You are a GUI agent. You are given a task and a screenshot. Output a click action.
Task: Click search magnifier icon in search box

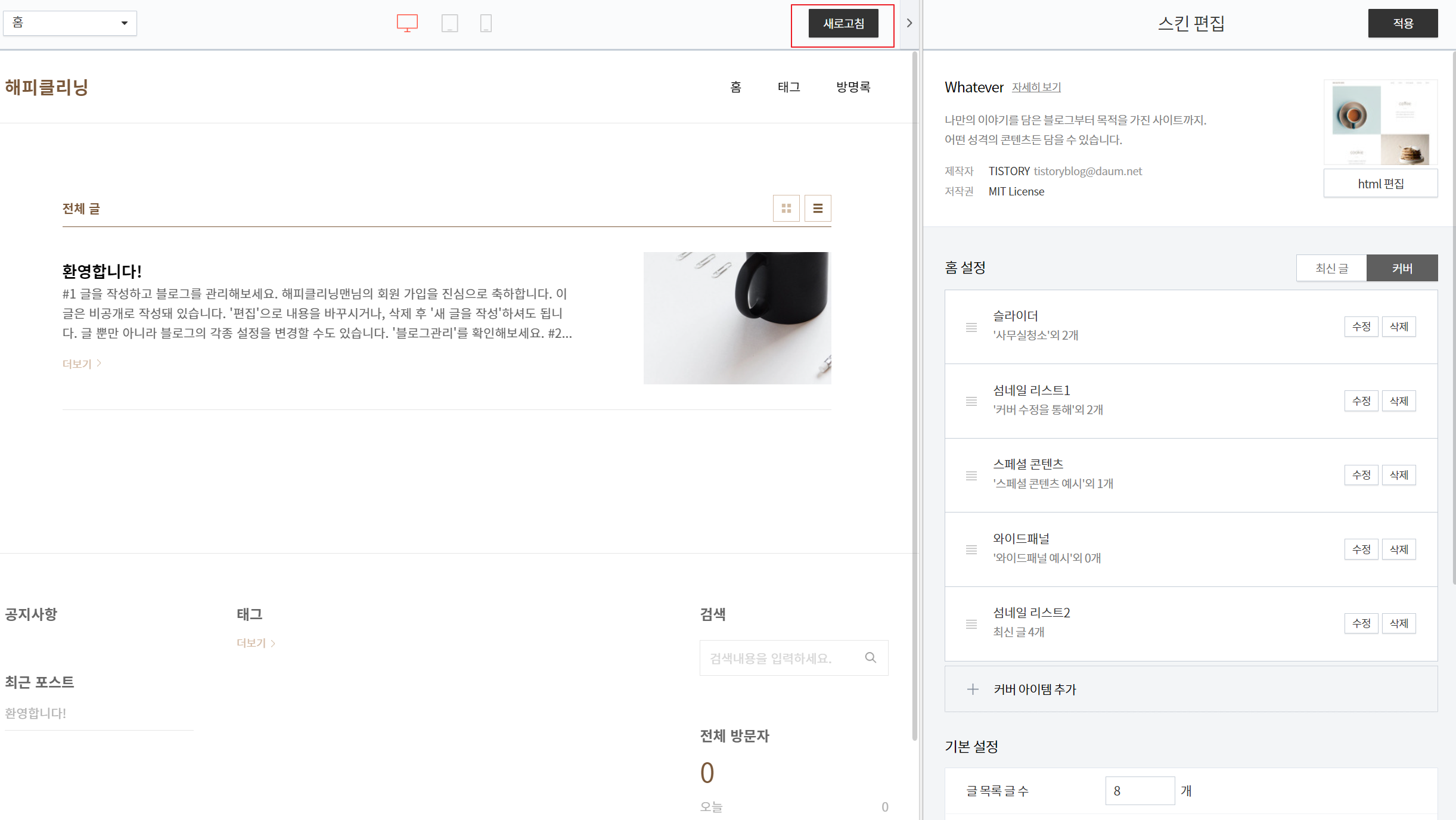pyautogui.click(x=870, y=657)
